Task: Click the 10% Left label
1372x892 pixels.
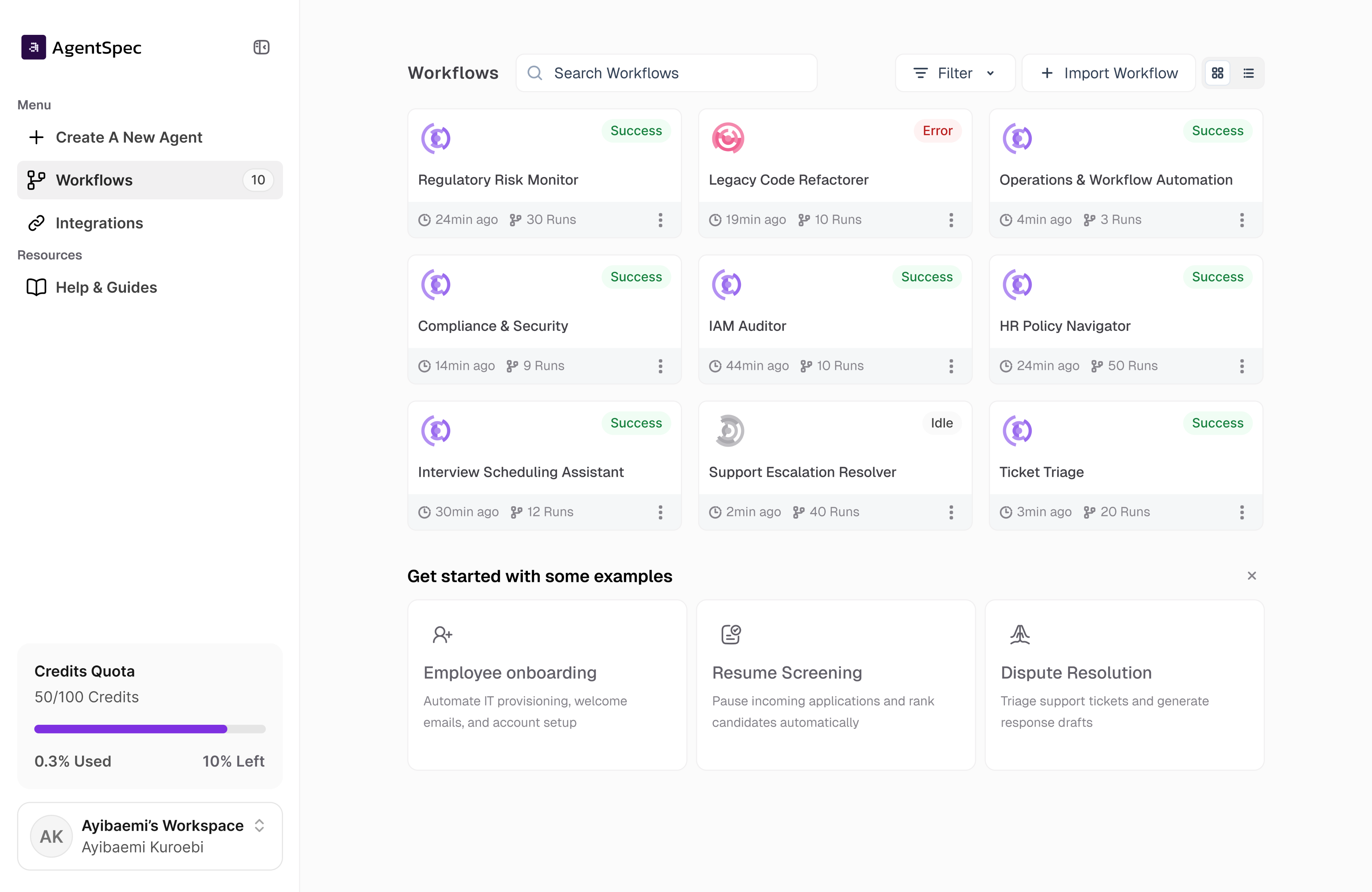Action: click(x=233, y=761)
